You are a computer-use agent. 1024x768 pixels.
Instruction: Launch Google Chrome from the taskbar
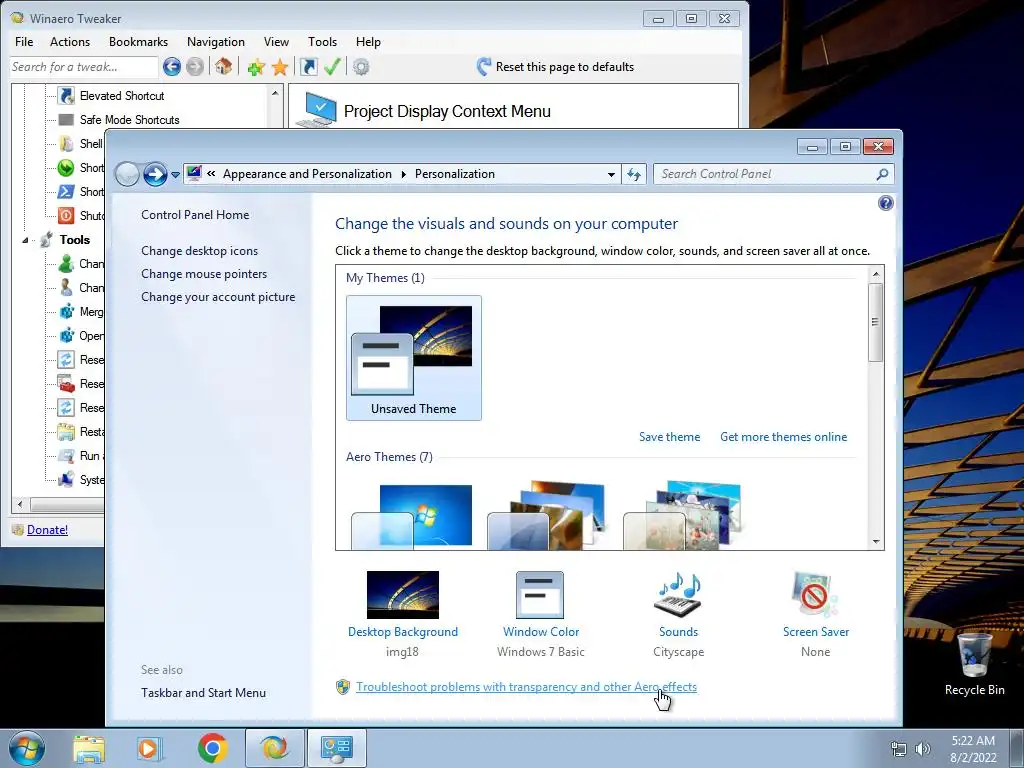(x=212, y=748)
